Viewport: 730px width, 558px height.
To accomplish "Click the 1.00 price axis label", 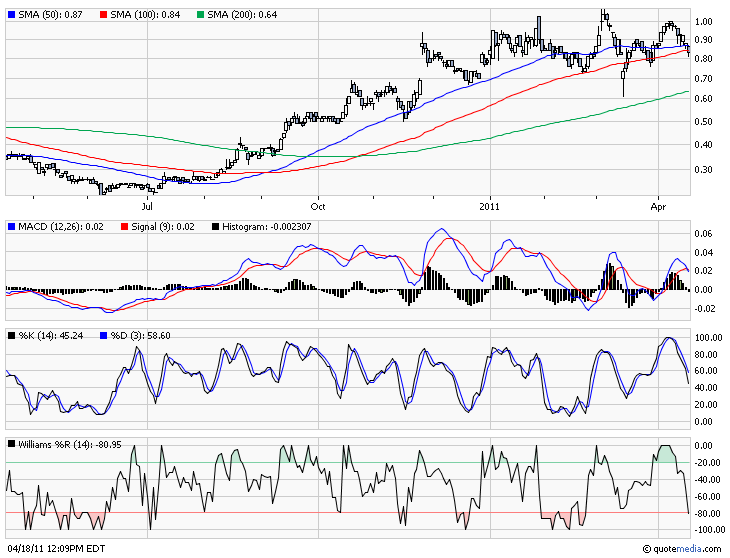I will point(703,21).
